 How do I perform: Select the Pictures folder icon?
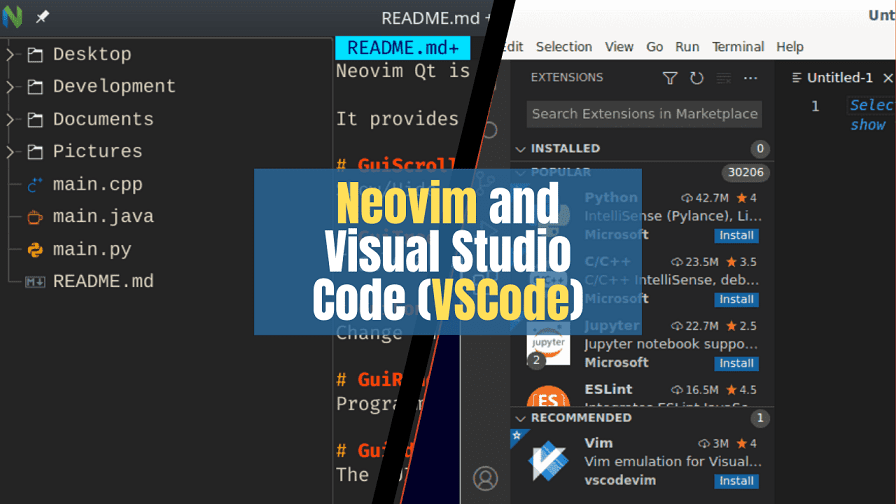pyautogui.click(x=35, y=152)
